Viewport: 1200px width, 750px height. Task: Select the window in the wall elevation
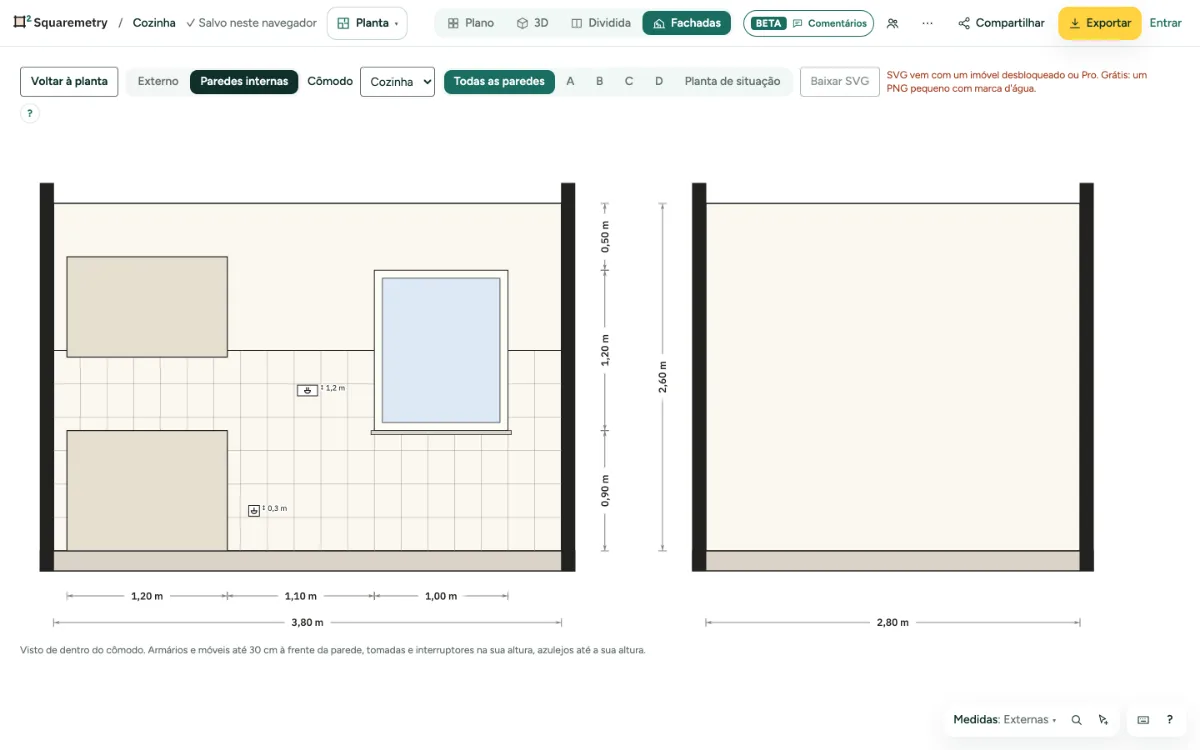click(441, 351)
